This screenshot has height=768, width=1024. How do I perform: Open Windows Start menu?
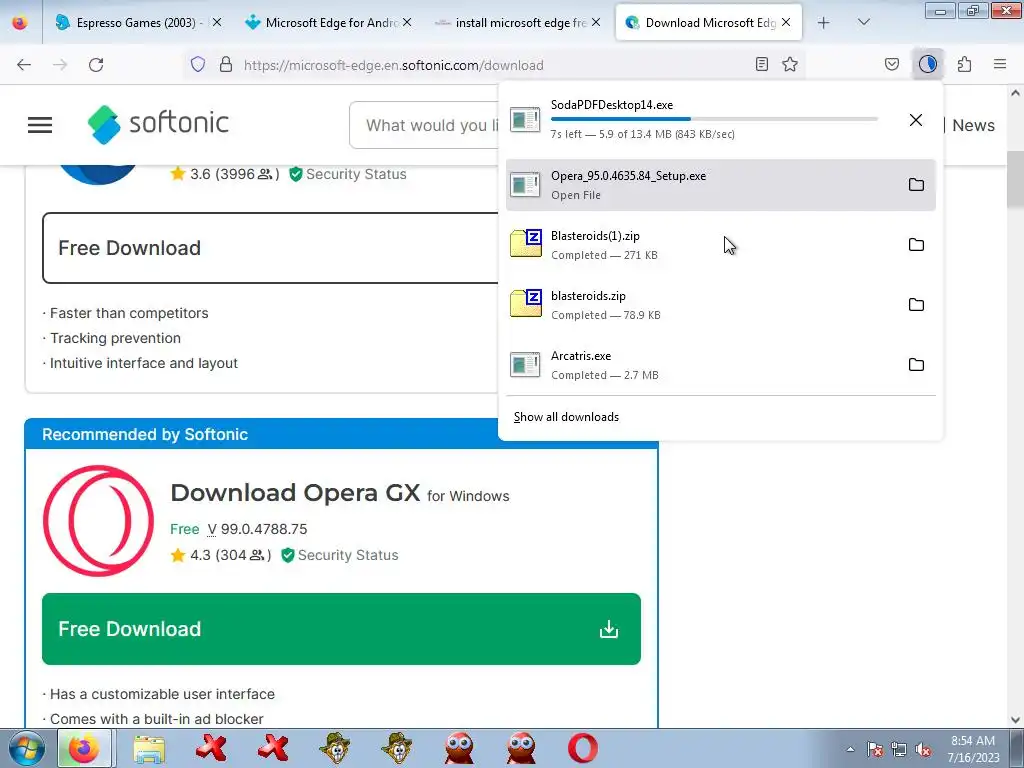[26, 748]
